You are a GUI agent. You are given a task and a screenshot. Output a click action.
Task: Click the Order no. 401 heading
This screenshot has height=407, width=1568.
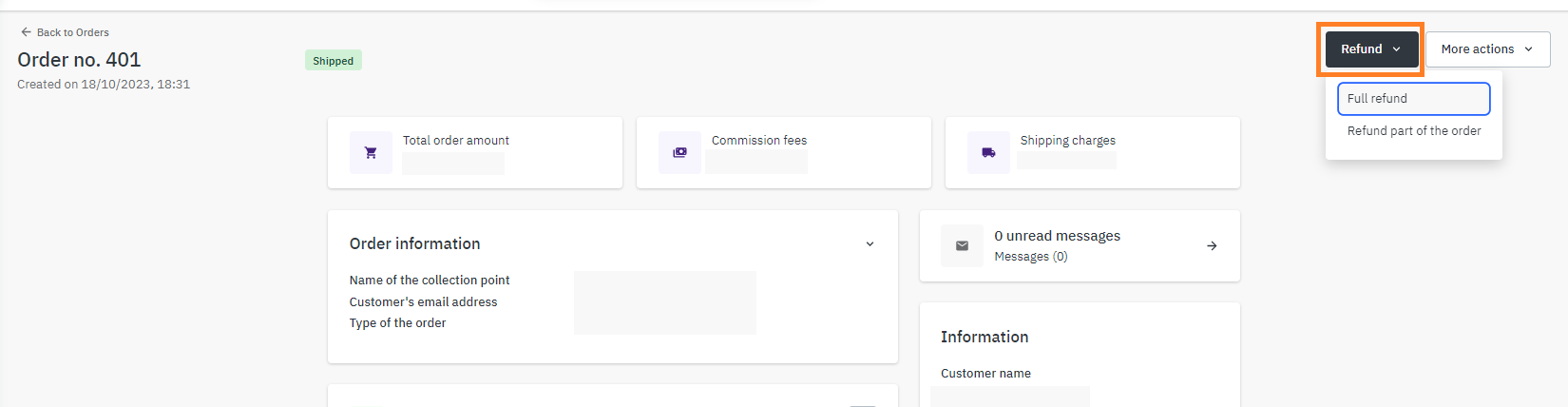[79, 60]
